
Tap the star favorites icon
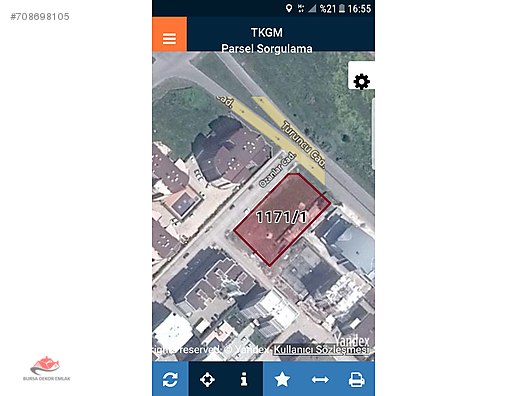click(x=282, y=380)
